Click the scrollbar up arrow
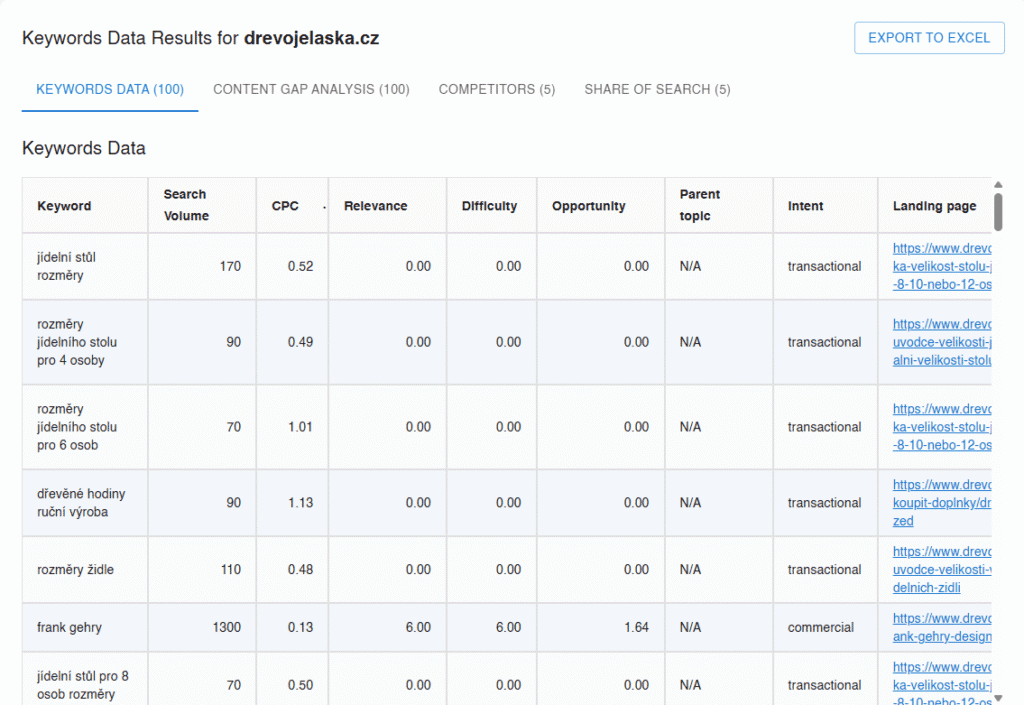This screenshot has width=1024, height=705. [x=998, y=185]
